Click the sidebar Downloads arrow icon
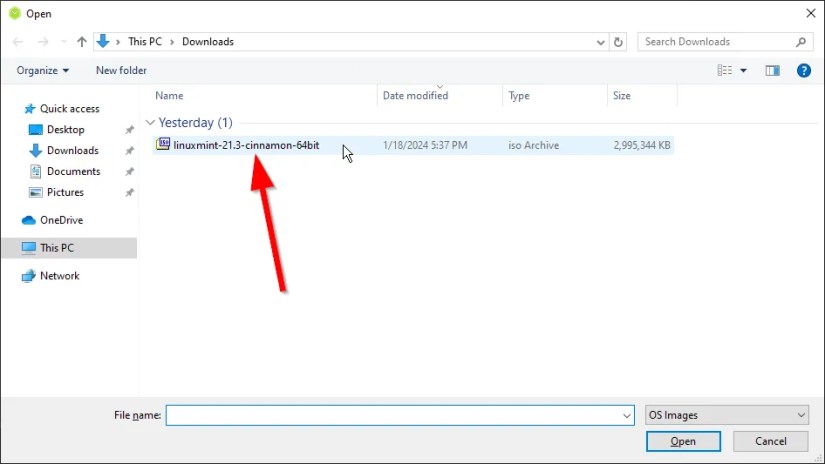This screenshot has width=825, height=464. [x=35, y=150]
